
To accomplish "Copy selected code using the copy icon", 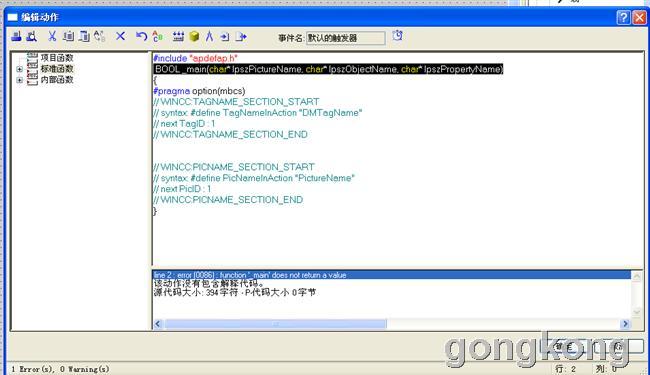I will (x=68, y=36).
